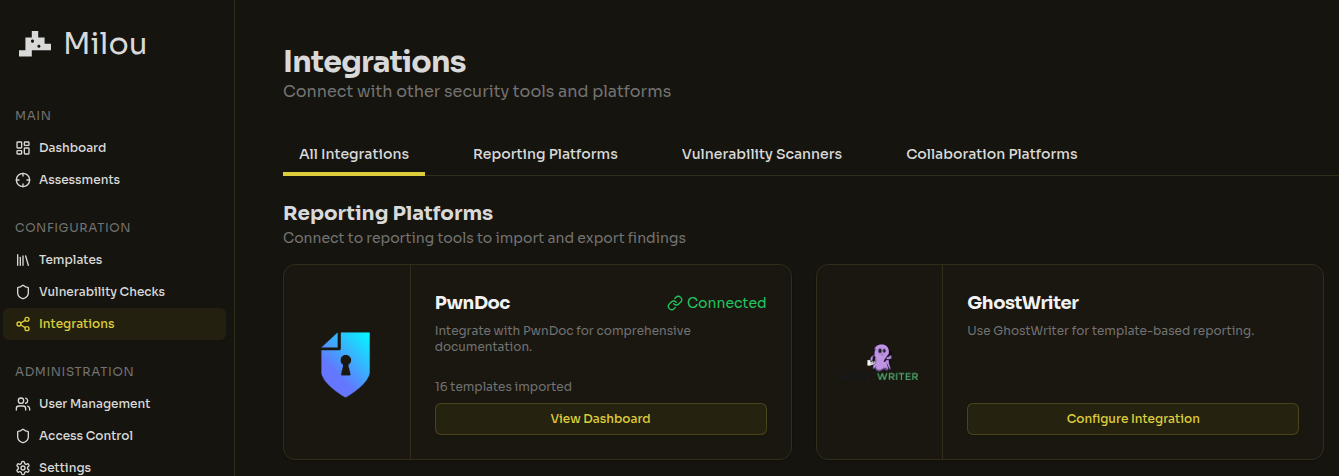This screenshot has height=476, width=1339.
Task: Click the PwnDoc shield logo thumbnail
Action: coord(346,363)
